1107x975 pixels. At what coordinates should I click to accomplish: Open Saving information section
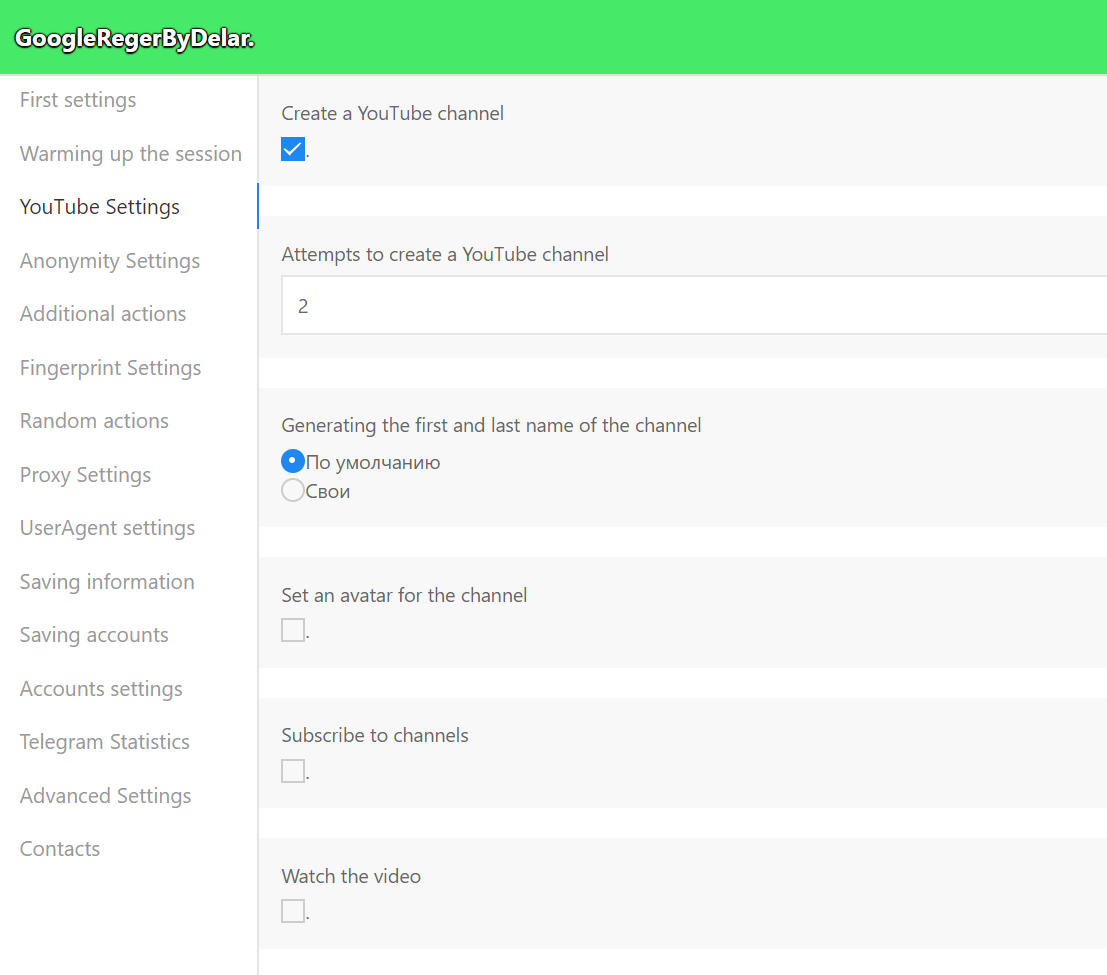click(x=107, y=582)
